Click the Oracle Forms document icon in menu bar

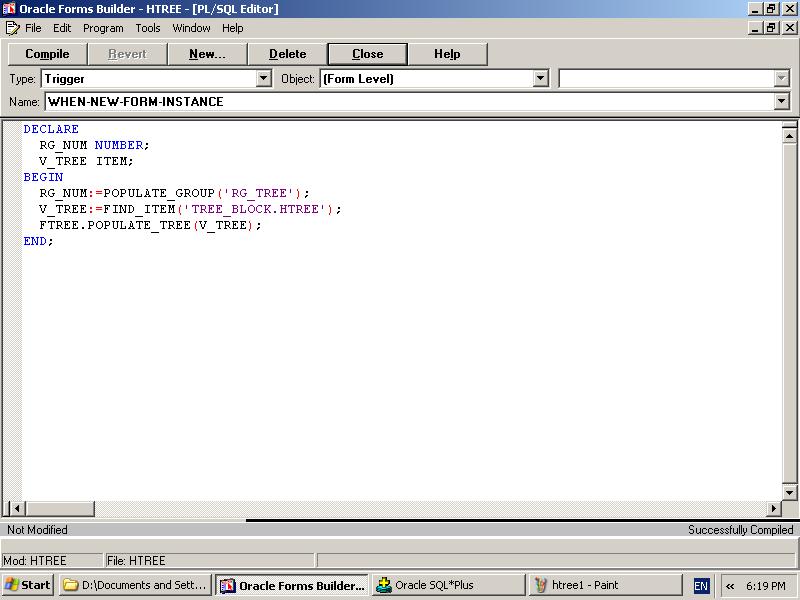(12, 28)
